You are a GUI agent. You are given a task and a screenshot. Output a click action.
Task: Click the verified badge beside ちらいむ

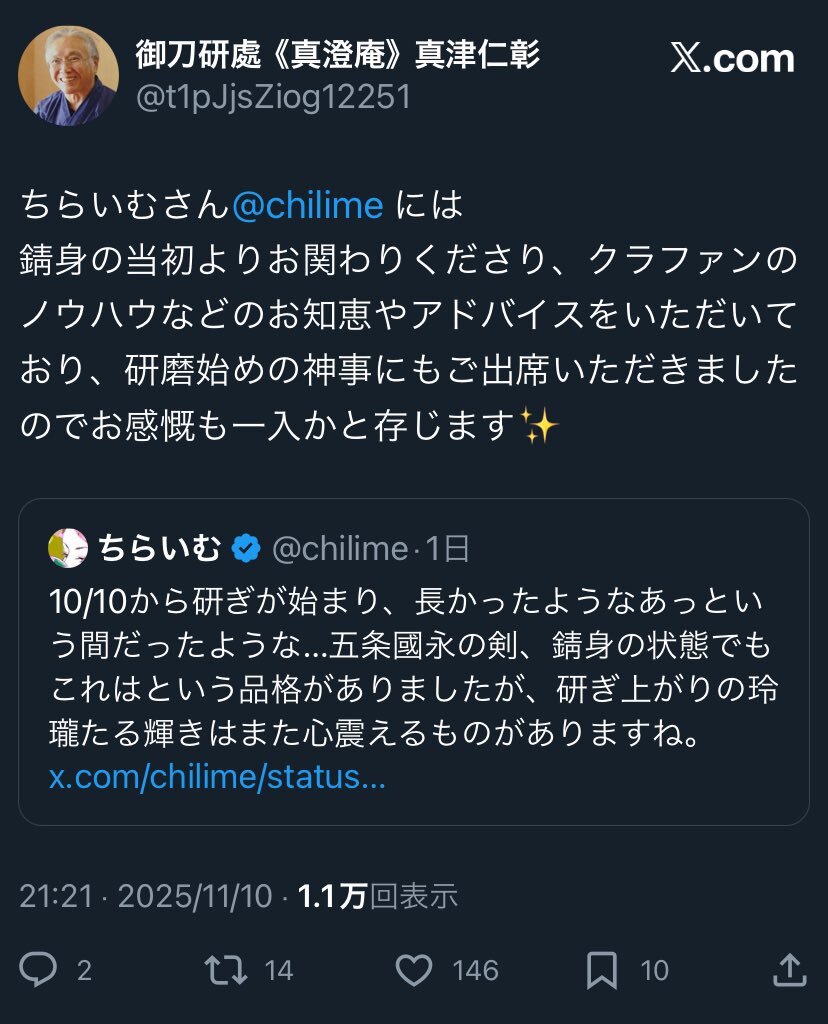246,548
